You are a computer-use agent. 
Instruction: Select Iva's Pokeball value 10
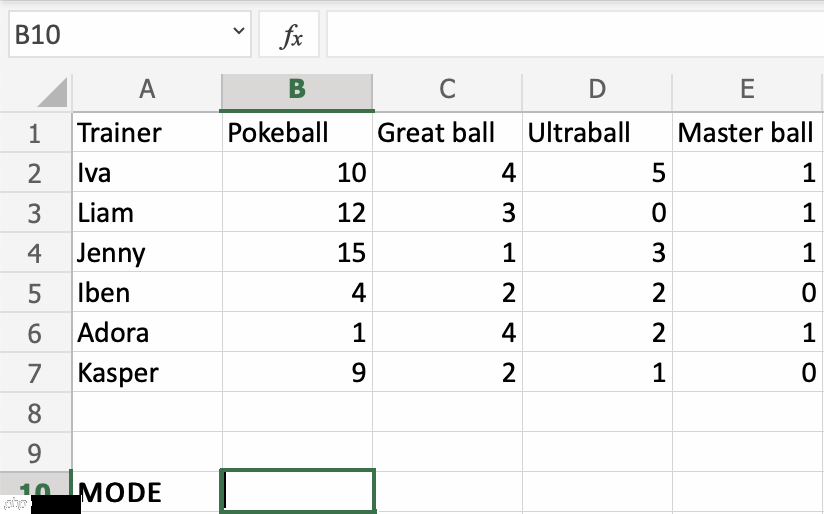(297, 172)
